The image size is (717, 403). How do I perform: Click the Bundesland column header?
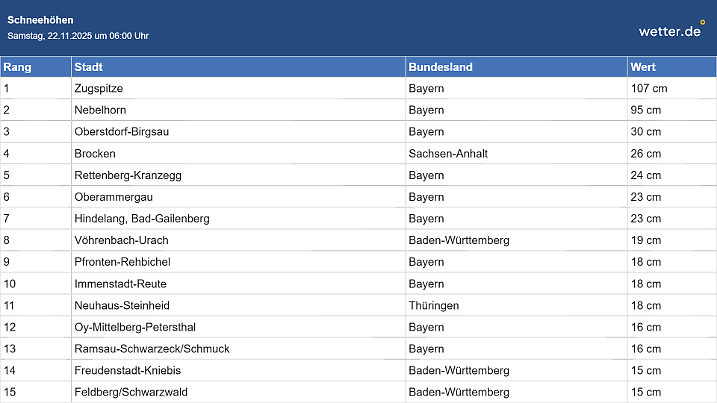click(441, 67)
